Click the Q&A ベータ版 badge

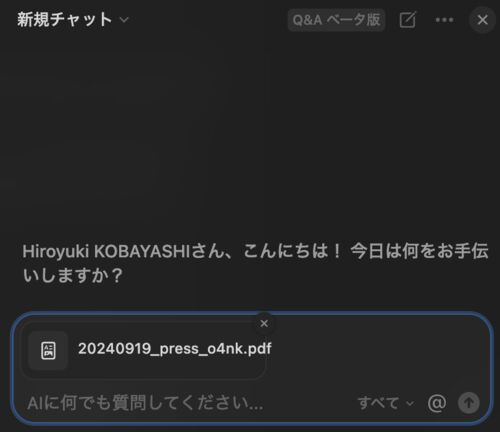pos(336,20)
